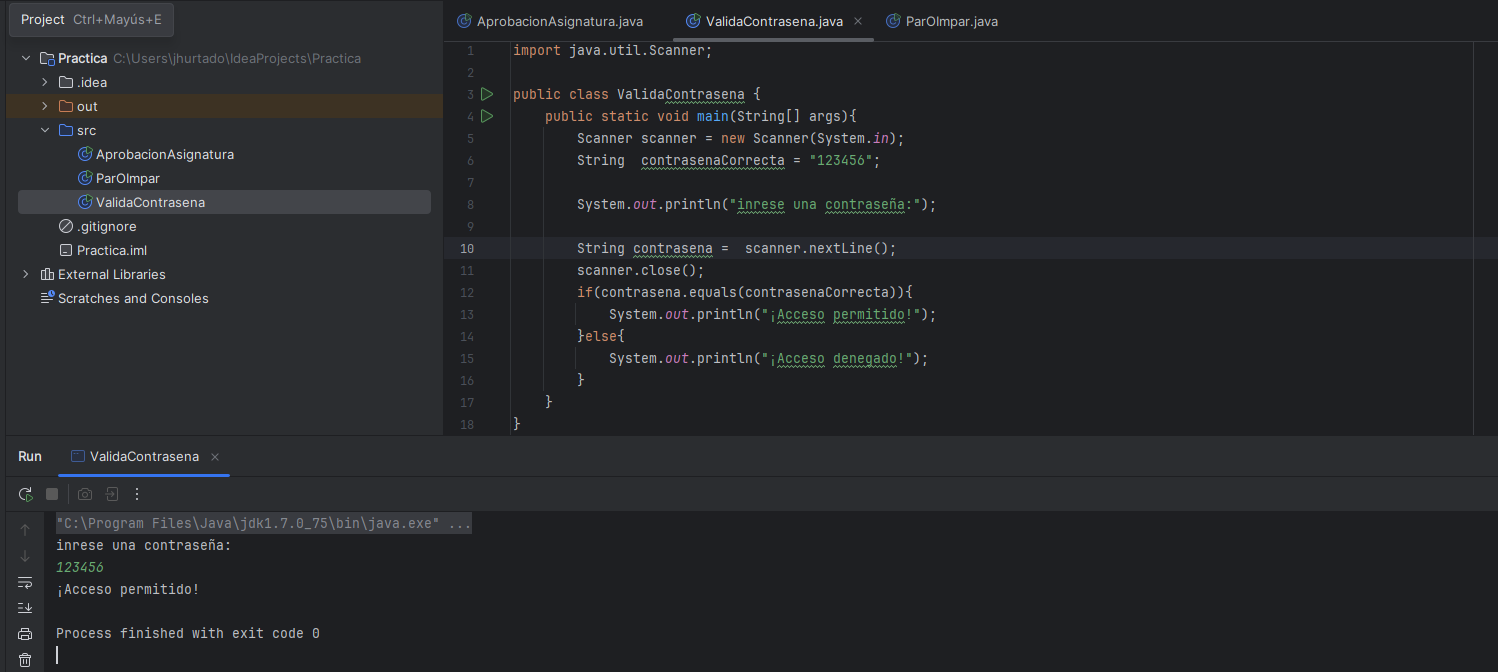
Task: Select Scratches and Consoles label
Action: [x=133, y=298]
